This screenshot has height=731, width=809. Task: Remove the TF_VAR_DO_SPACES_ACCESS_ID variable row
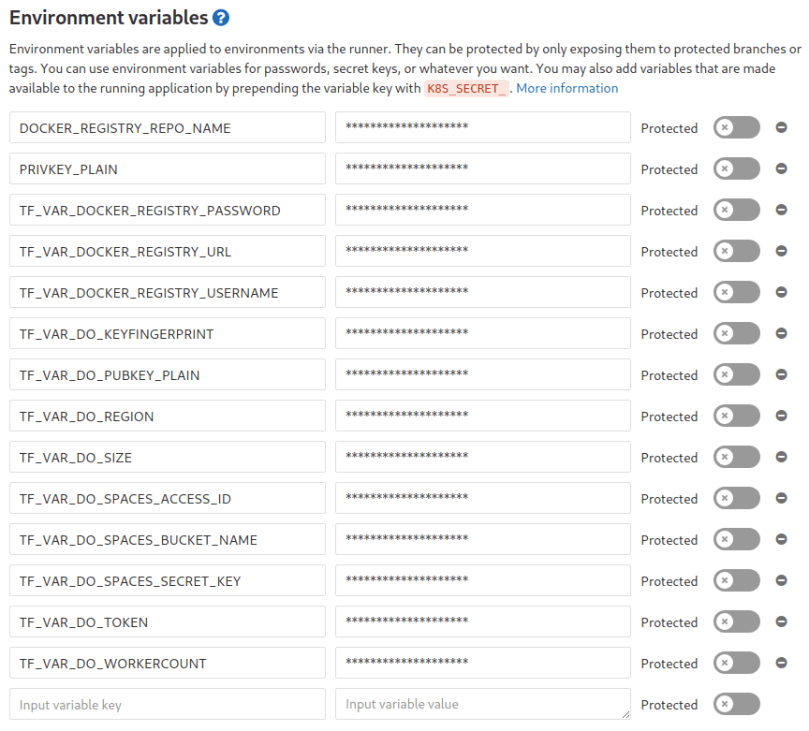[x=781, y=498]
